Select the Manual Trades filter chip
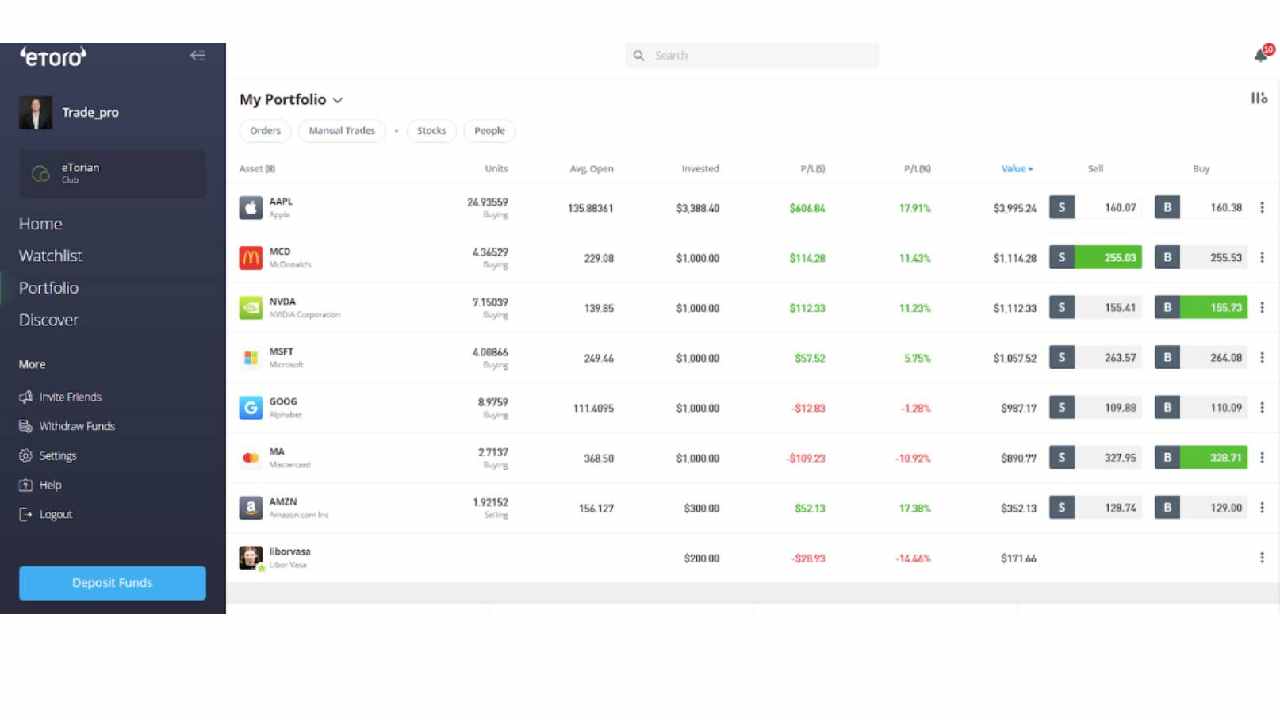This screenshot has height=720, width=1280. coord(341,131)
